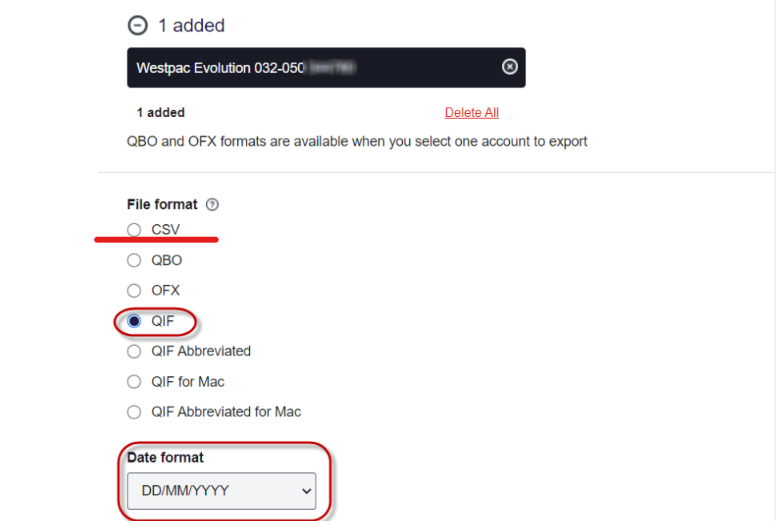Choose the QIF Abbreviated radio button
The height and width of the screenshot is (531, 784).
[x=134, y=351]
